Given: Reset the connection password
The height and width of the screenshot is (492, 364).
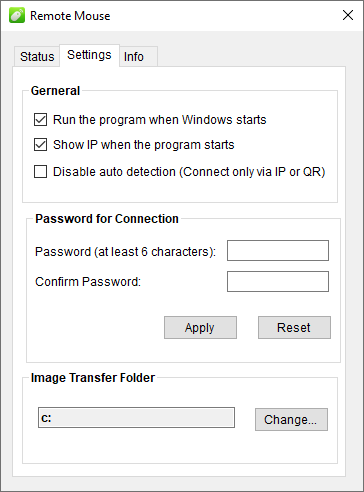Looking at the screenshot, I should (294, 327).
